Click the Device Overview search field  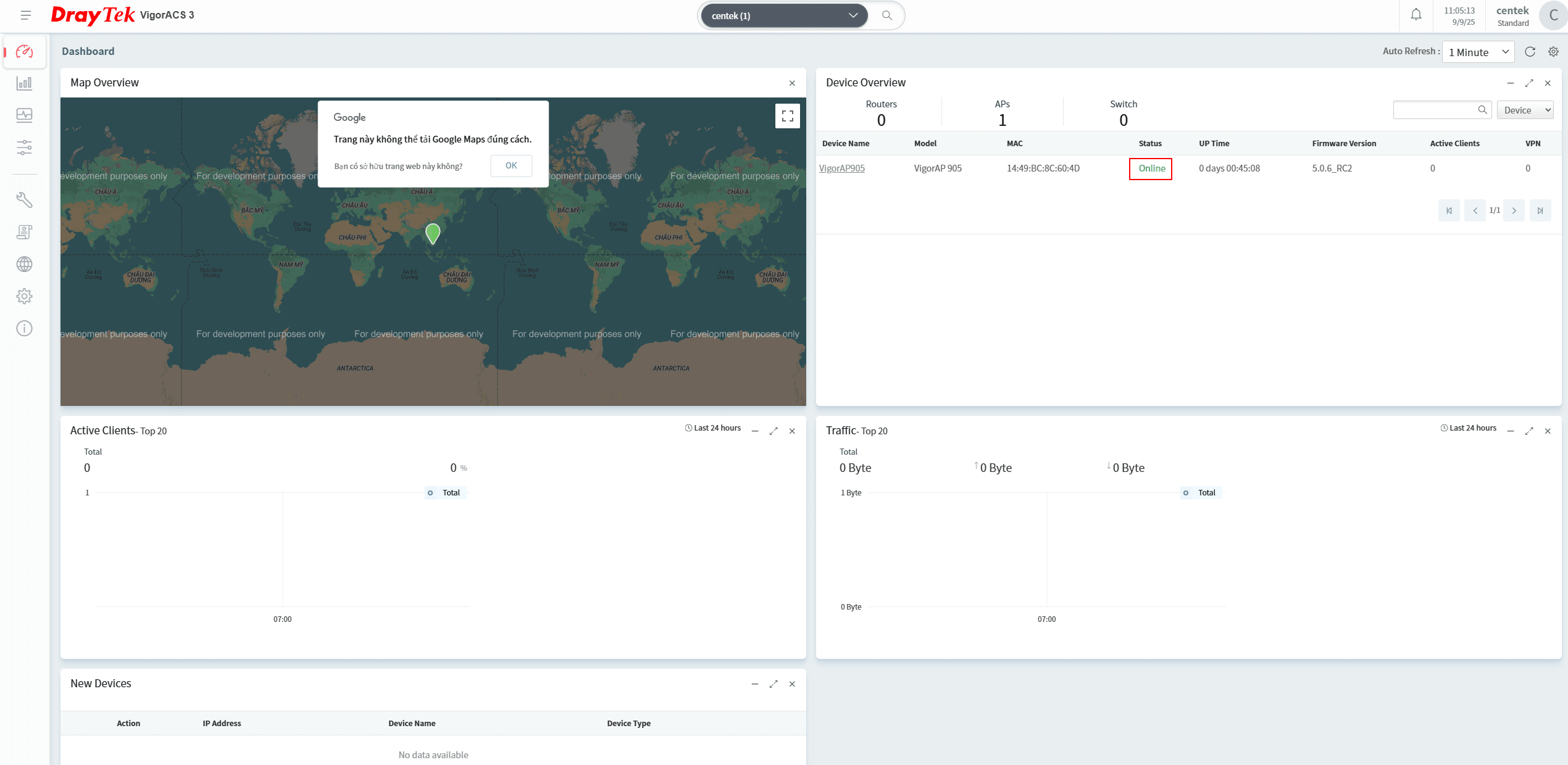pos(1433,110)
